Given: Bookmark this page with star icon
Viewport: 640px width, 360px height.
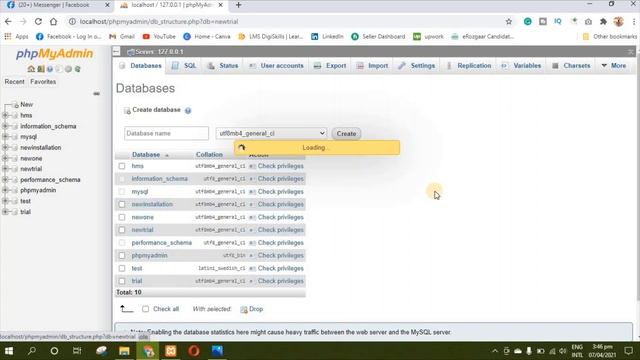Looking at the screenshot, I should point(509,22).
